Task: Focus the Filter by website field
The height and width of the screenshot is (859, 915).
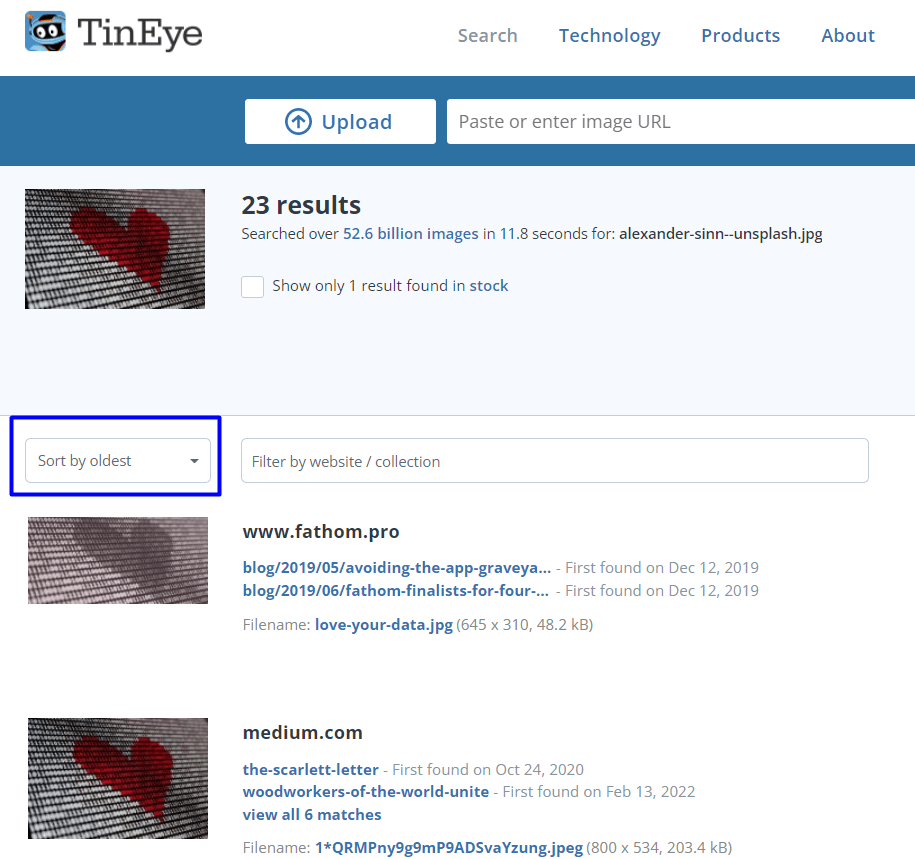Action: (x=554, y=461)
